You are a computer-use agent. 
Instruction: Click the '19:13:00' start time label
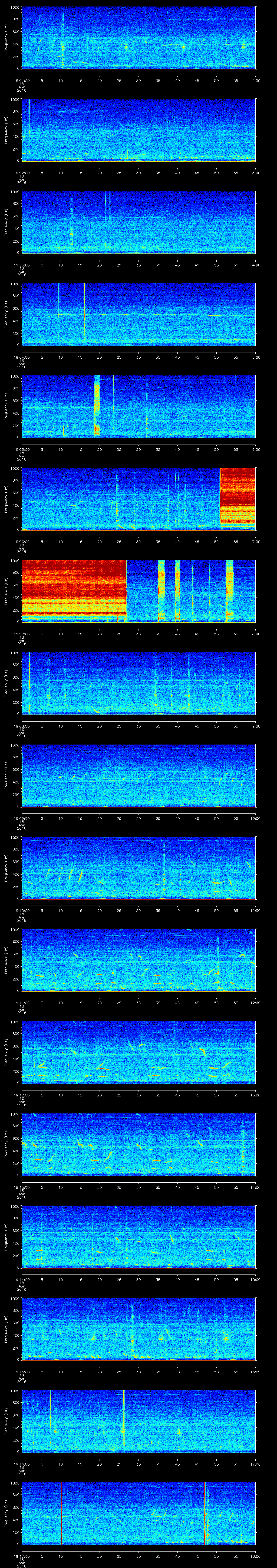tap(21, 1186)
